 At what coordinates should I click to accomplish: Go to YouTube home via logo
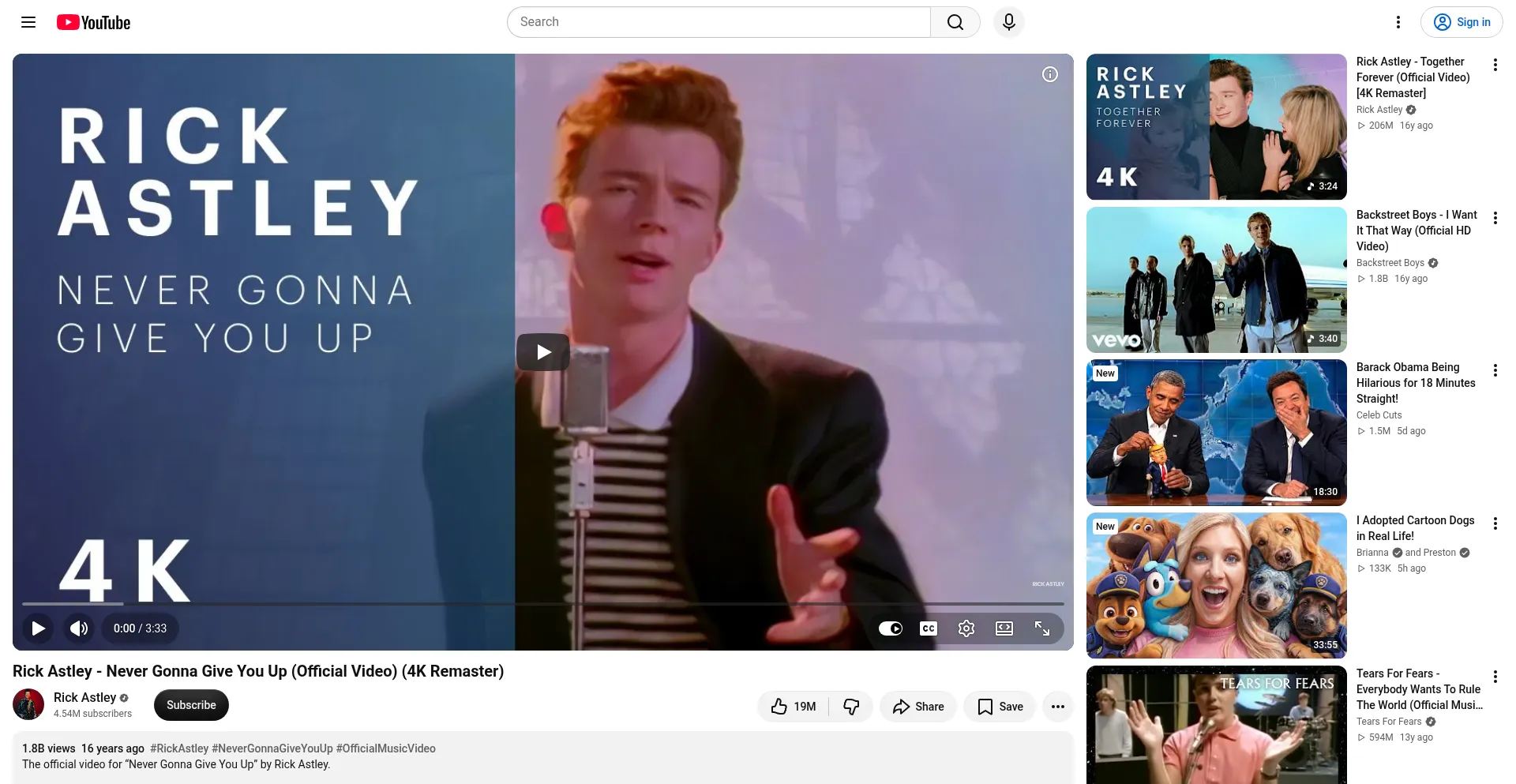93,22
